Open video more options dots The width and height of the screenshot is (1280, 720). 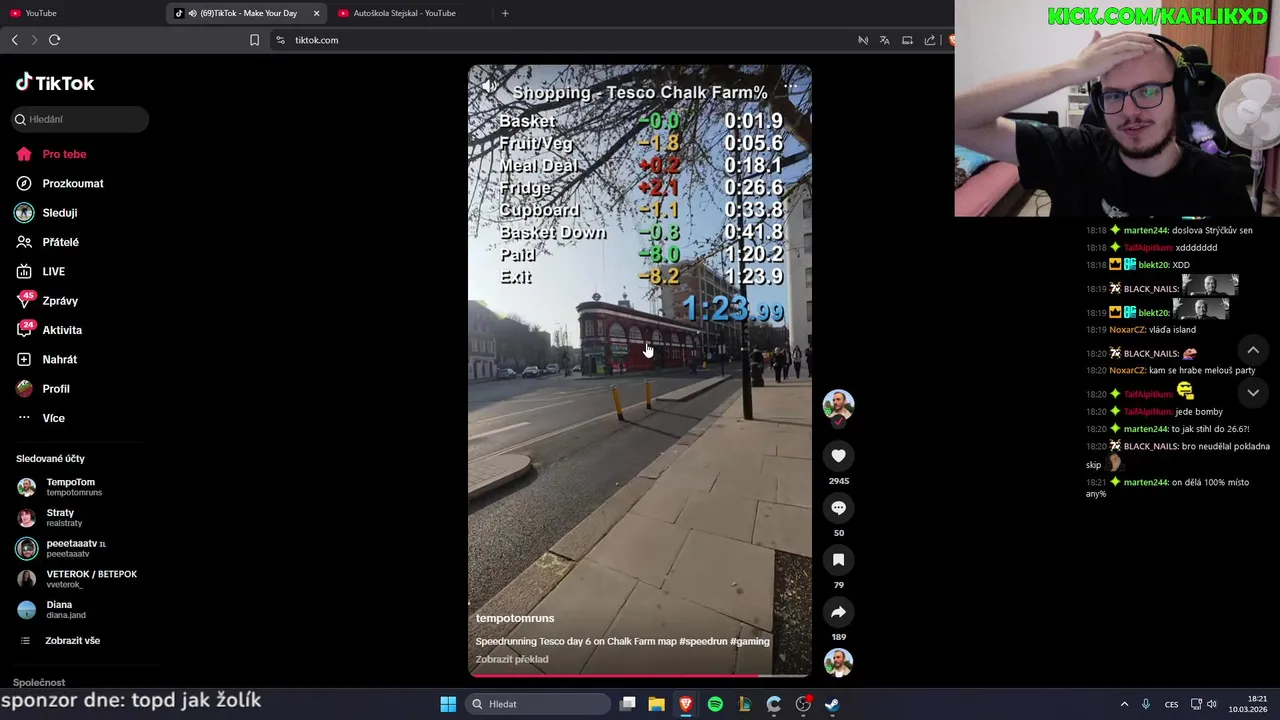point(791,87)
